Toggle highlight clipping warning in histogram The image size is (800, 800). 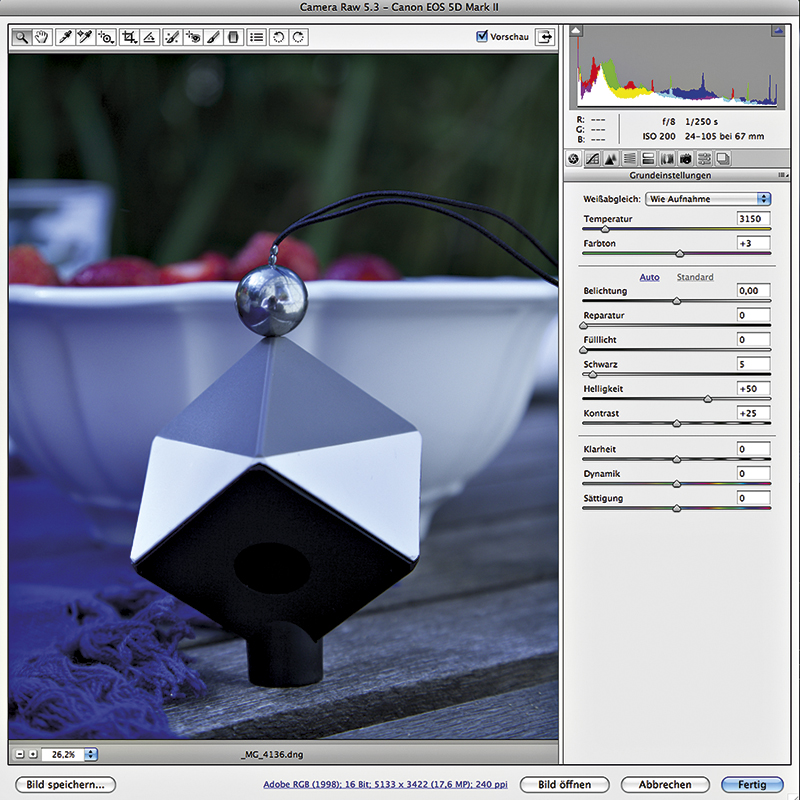coord(777,33)
